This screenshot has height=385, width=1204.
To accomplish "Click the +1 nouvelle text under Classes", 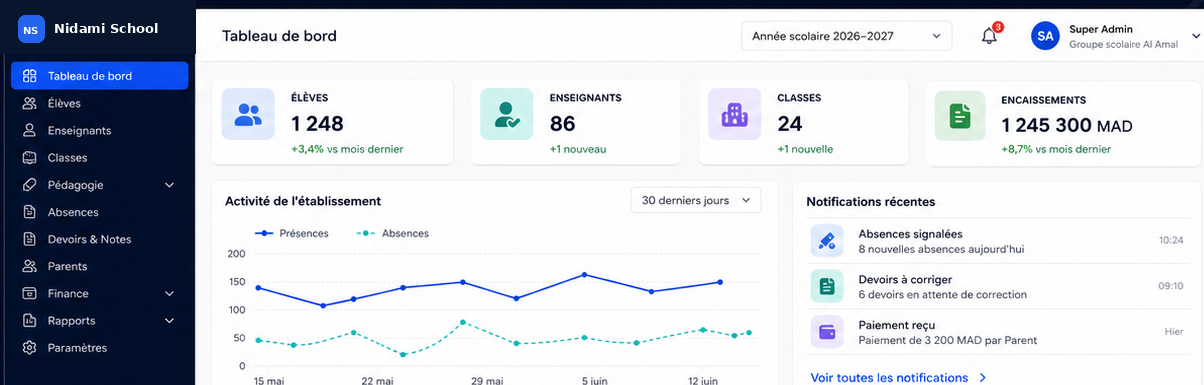I will 805,149.
